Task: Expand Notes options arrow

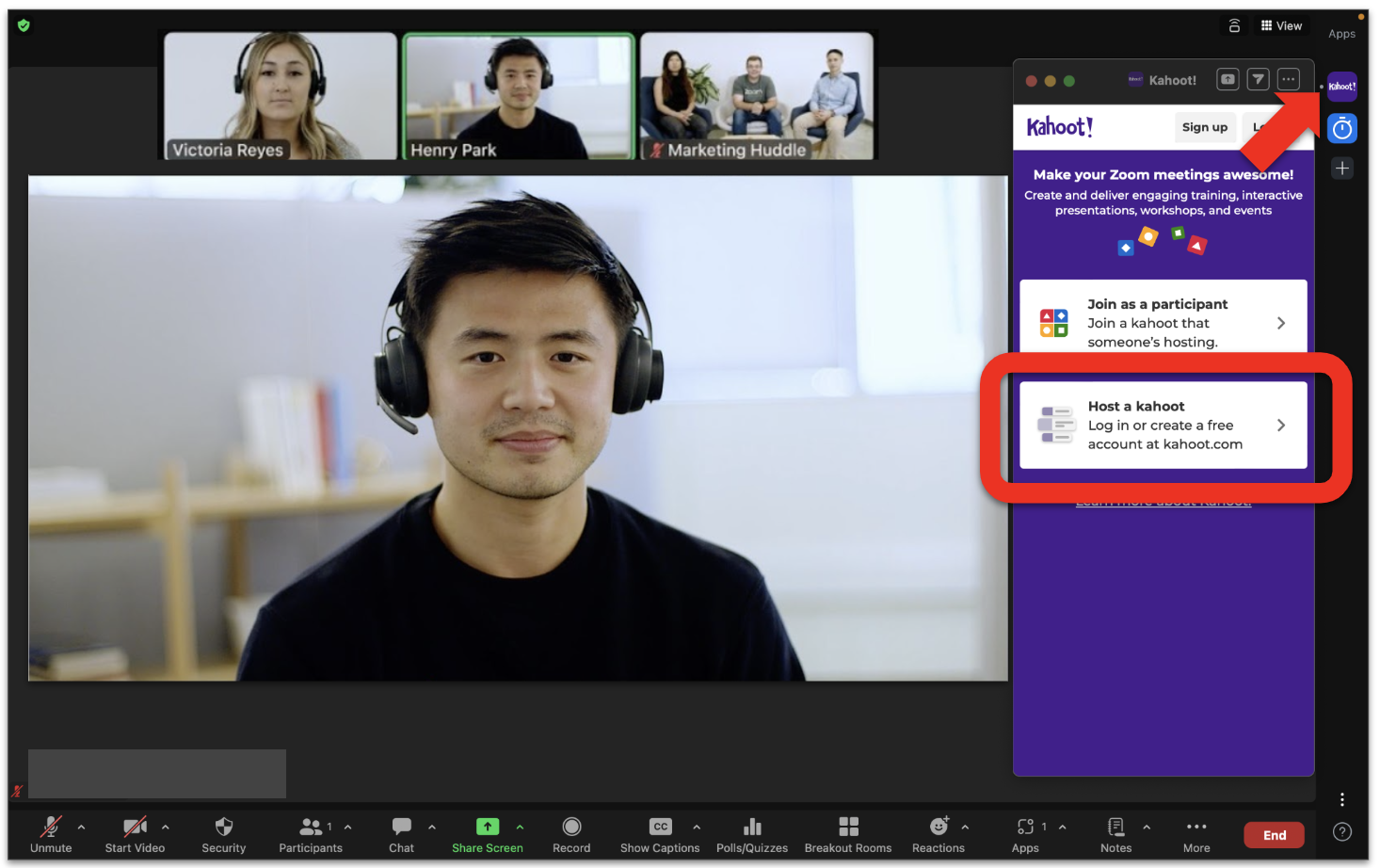Action: tap(1147, 827)
